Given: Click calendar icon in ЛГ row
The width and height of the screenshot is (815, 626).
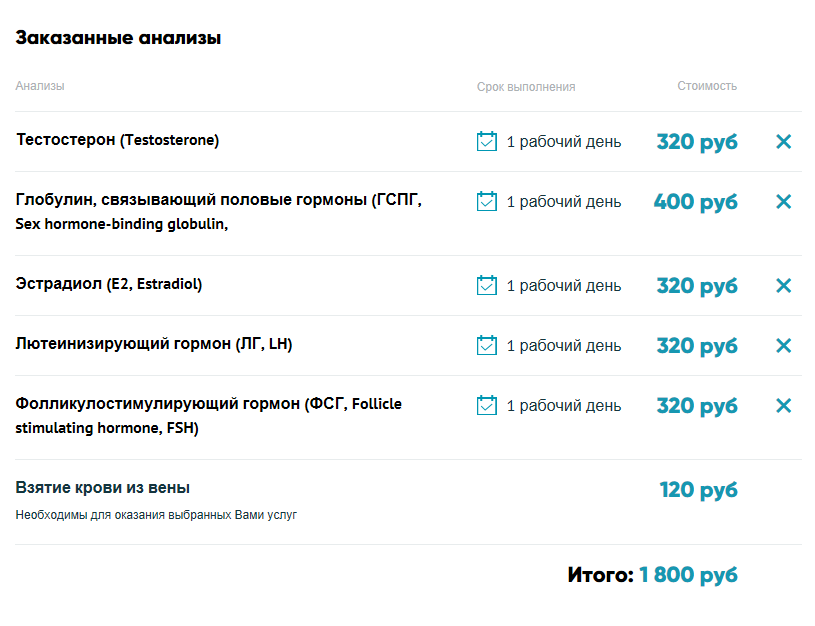Looking at the screenshot, I should coord(487,345).
